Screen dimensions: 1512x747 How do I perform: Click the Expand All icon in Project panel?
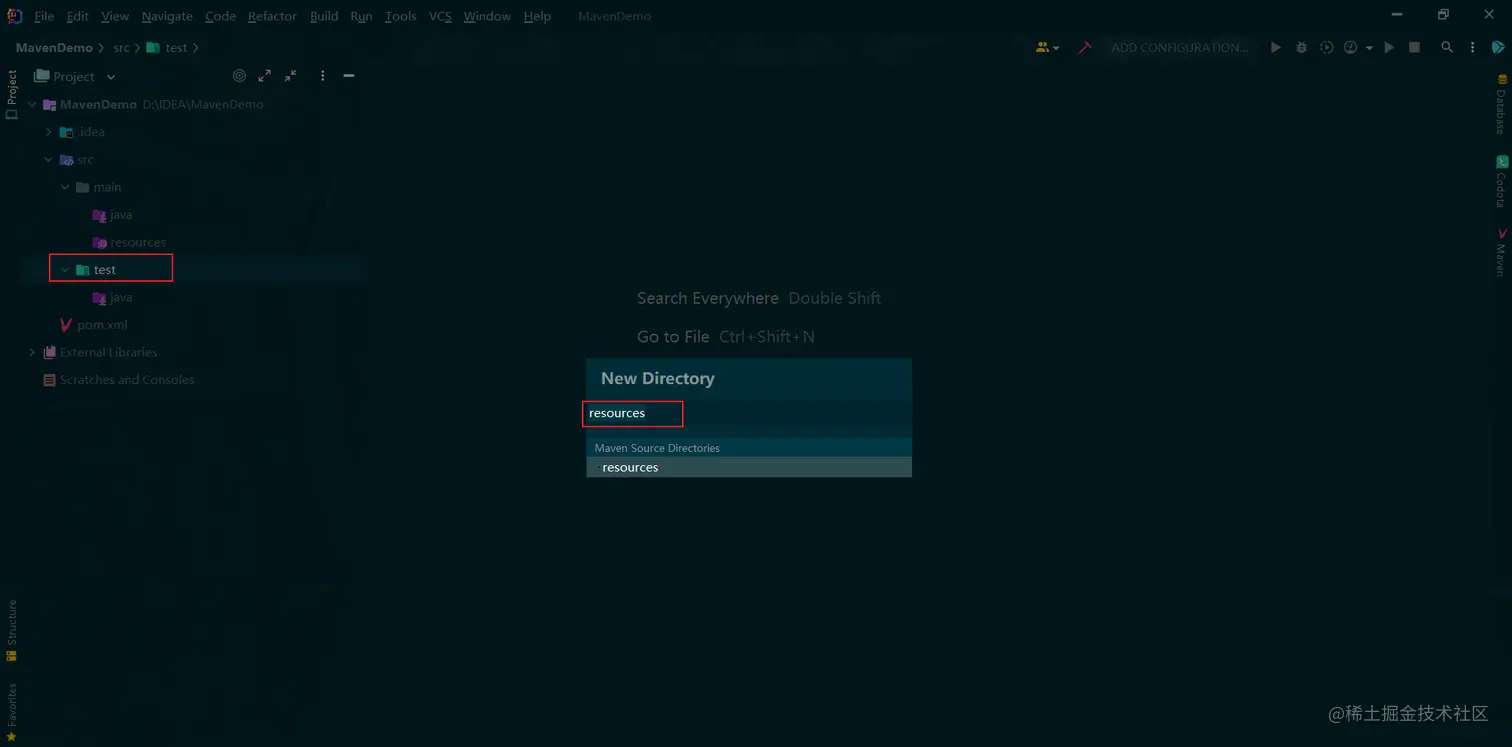264,76
